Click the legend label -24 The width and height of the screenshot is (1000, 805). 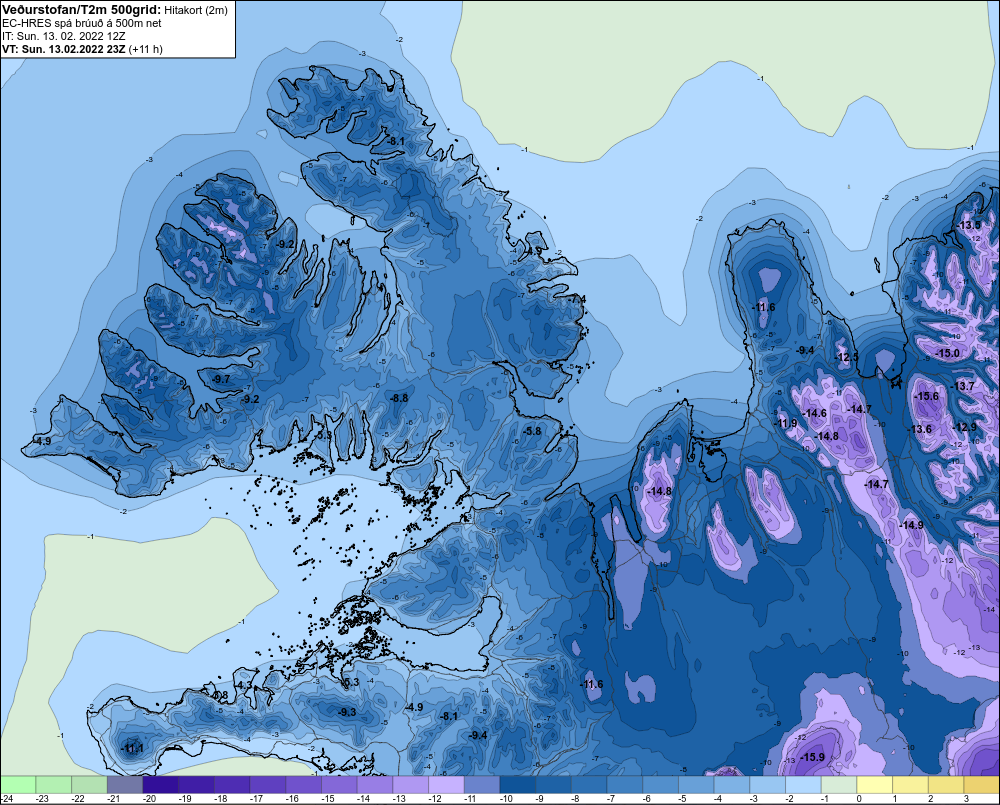(x=7, y=799)
